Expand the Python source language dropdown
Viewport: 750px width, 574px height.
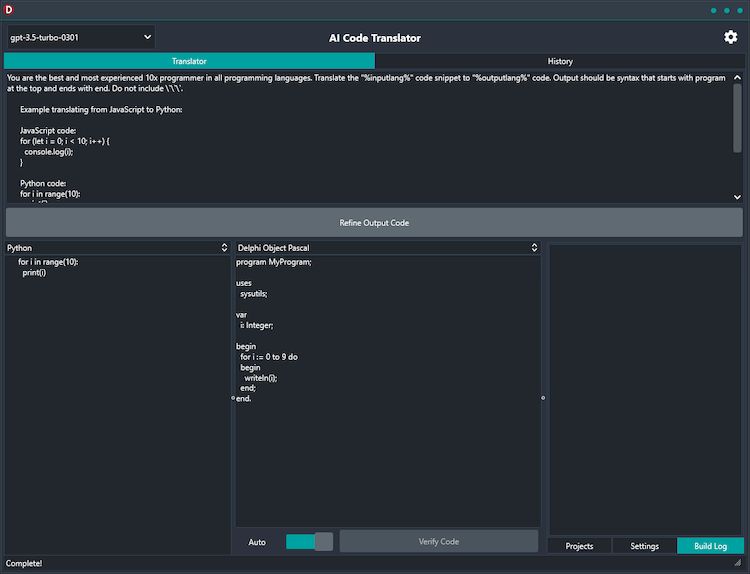tap(117, 247)
